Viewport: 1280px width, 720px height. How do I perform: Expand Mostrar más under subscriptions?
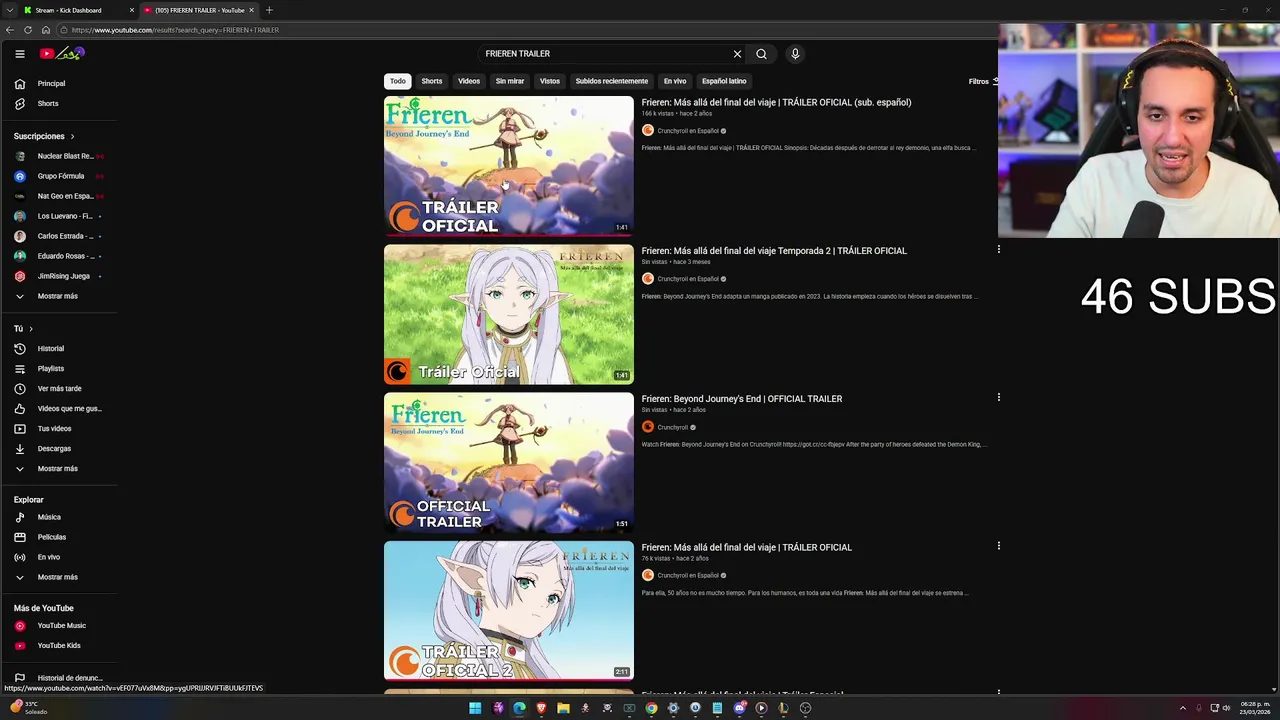click(x=58, y=296)
